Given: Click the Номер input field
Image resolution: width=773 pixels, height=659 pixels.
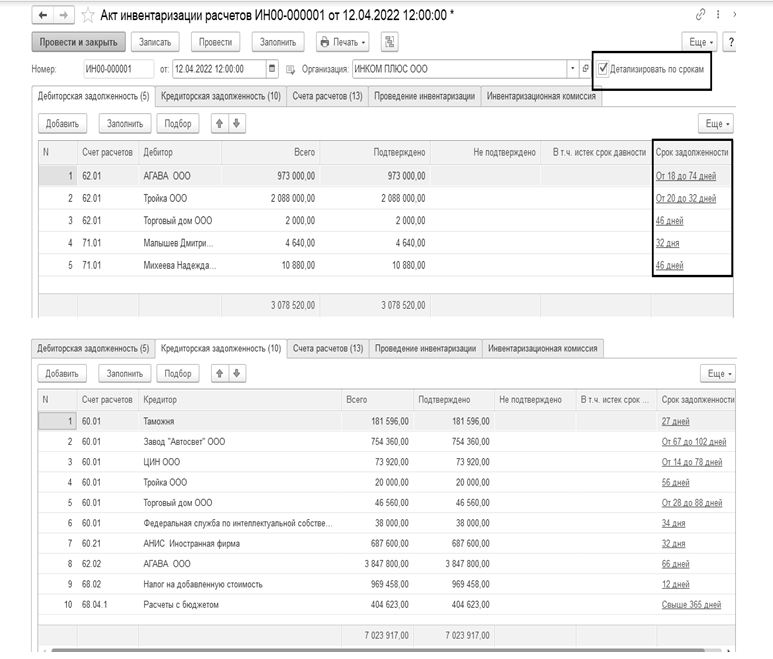Looking at the screenshot, I should coord(117,69).
